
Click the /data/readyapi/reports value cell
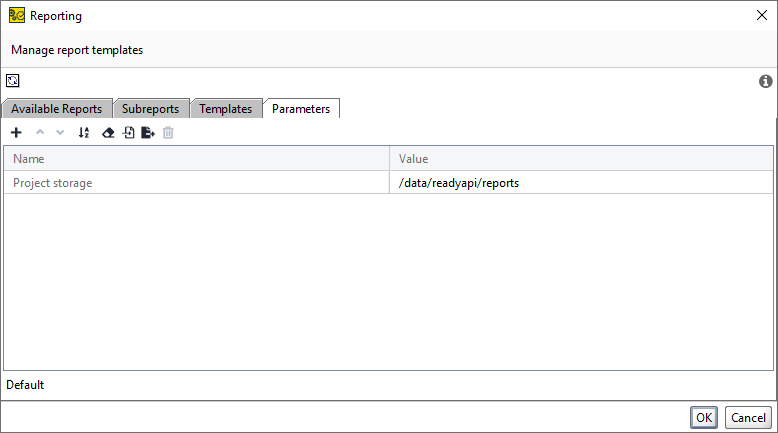581,183
